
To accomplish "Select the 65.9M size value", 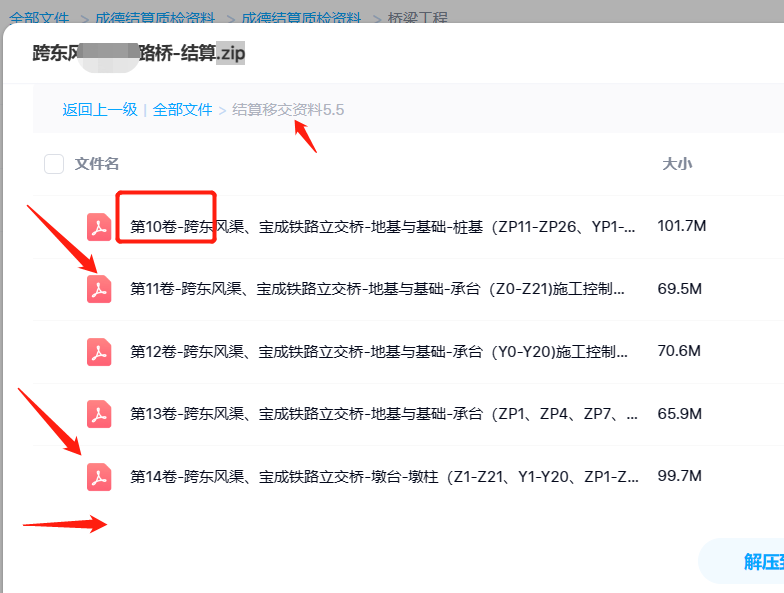I will 680,414.
